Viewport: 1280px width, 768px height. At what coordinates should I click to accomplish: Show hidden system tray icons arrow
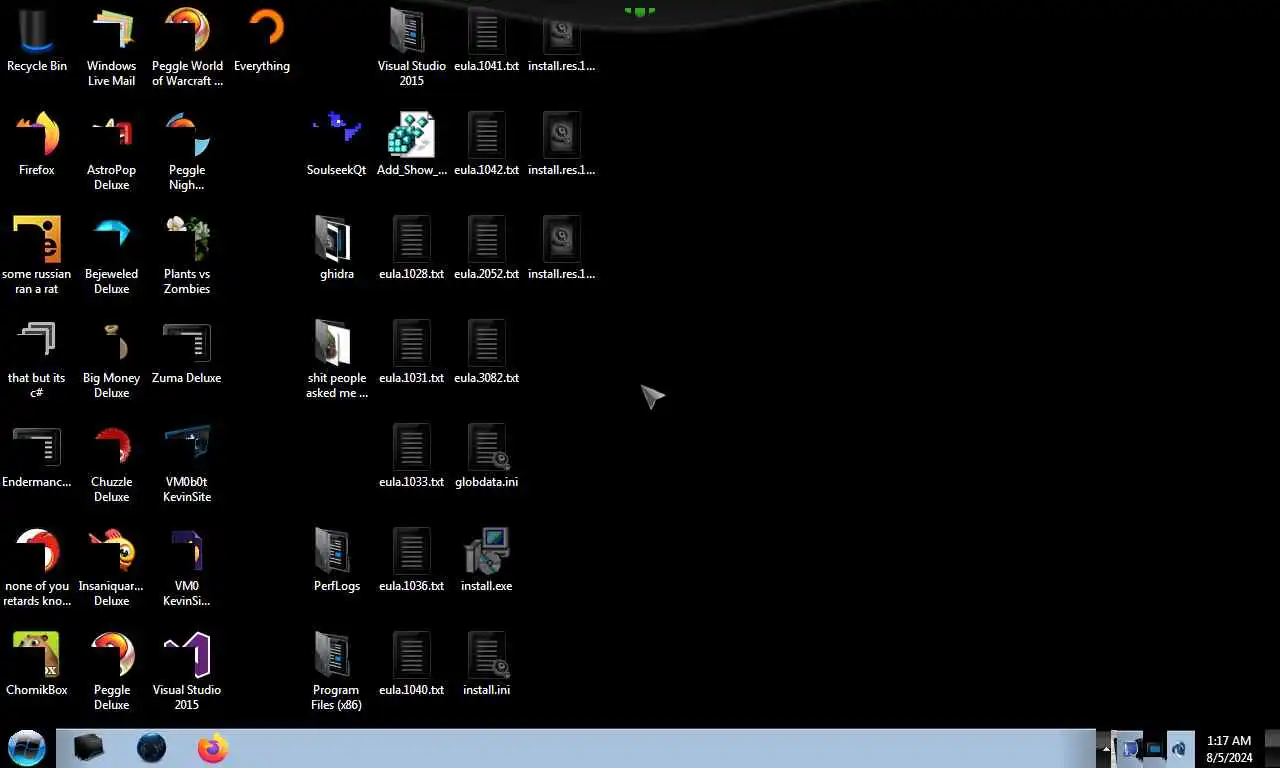click(x=1106, y=748)
